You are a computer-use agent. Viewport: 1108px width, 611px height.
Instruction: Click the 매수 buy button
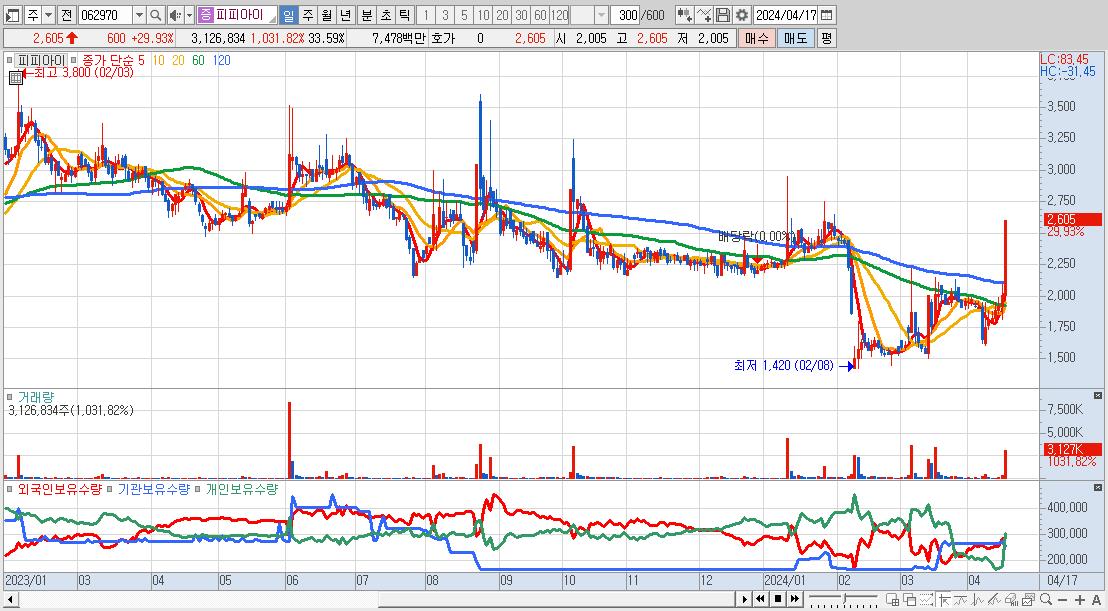[756, 38]
